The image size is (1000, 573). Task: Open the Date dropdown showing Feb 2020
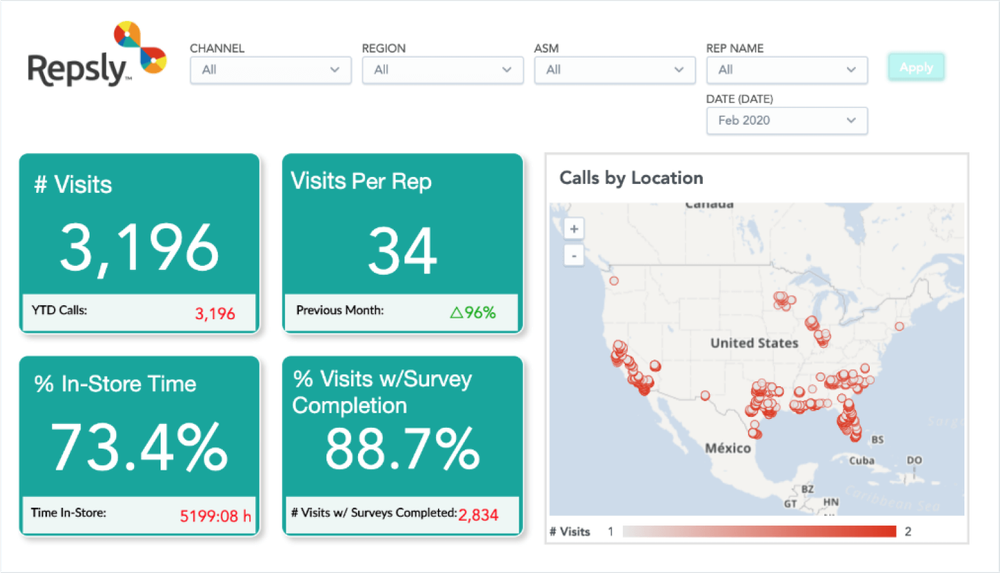[787, 121]
